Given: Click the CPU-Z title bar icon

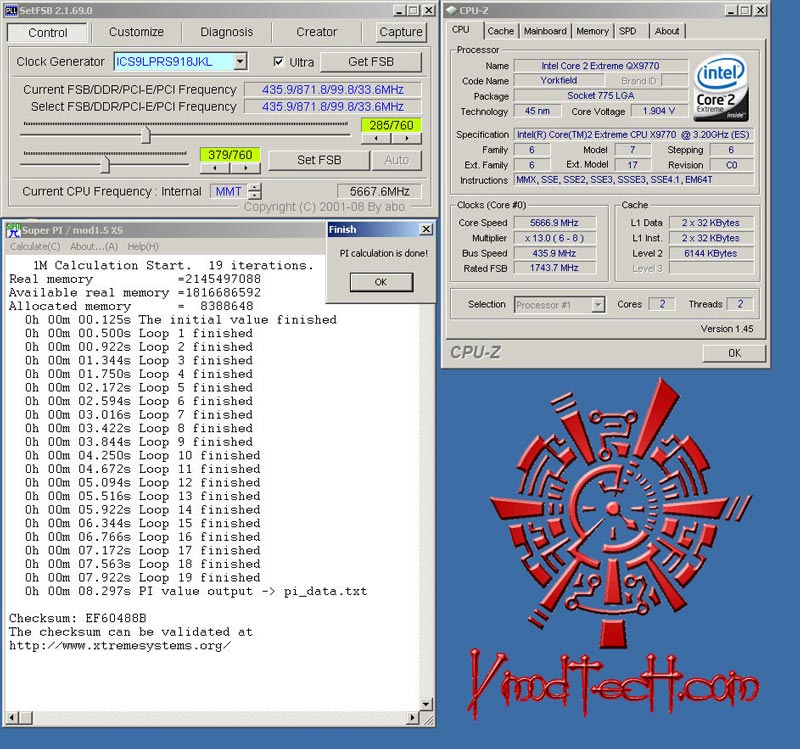Looking at the screenshot, I should pos(451,10).
